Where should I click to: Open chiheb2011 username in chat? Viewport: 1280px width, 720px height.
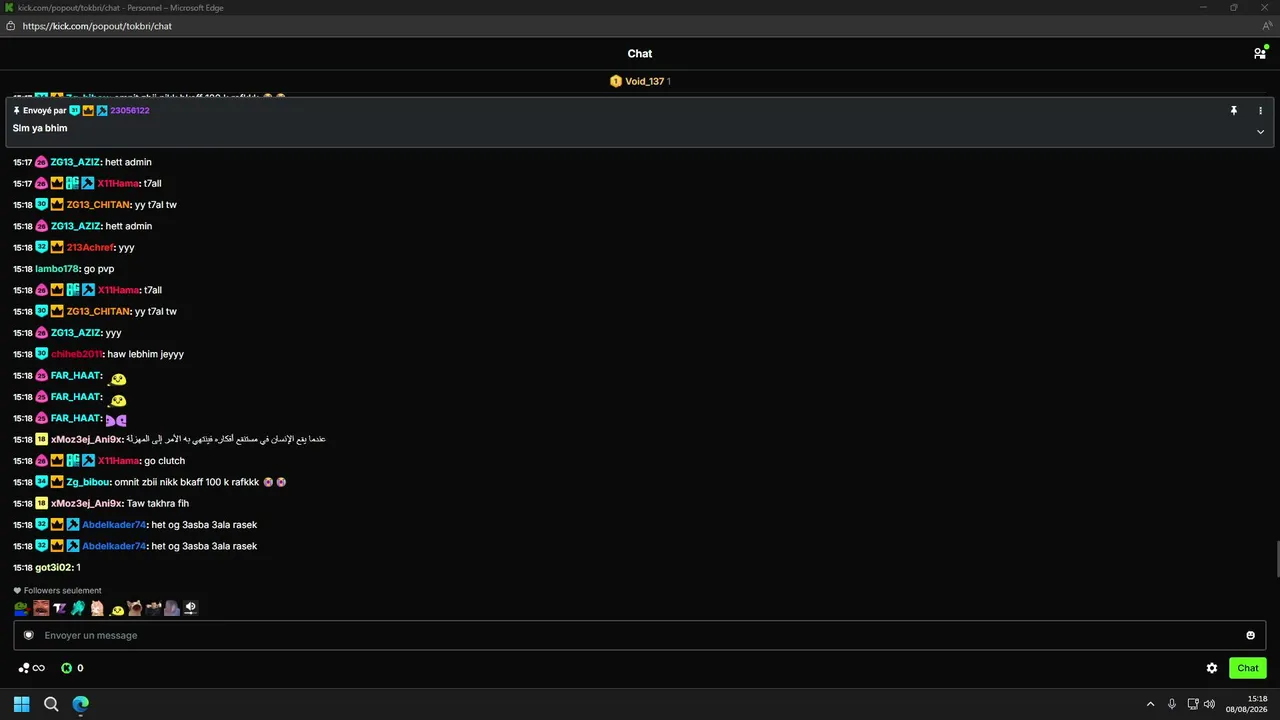click(76, 354)
